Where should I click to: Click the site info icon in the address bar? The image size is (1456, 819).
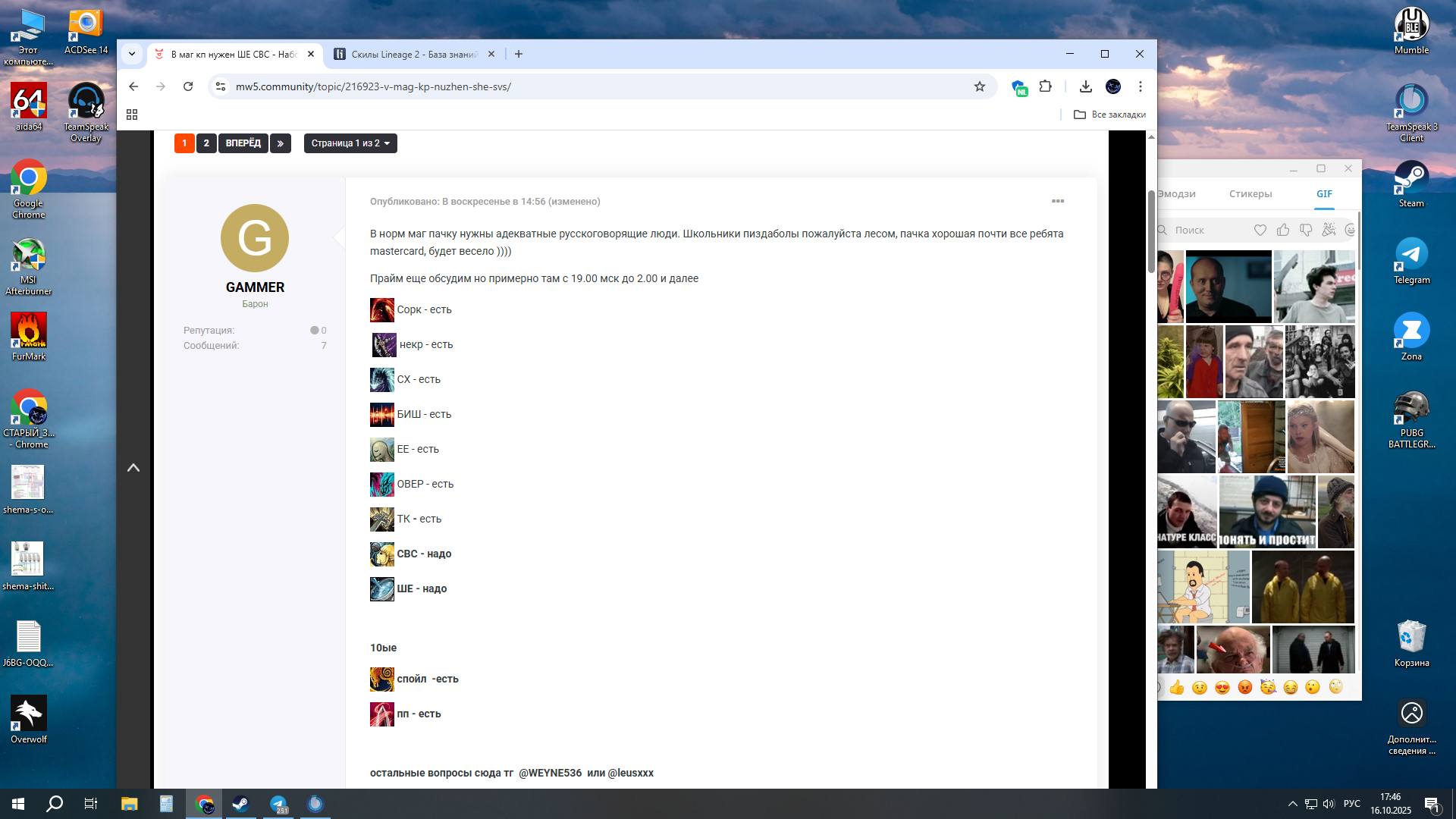click(221, 86)
